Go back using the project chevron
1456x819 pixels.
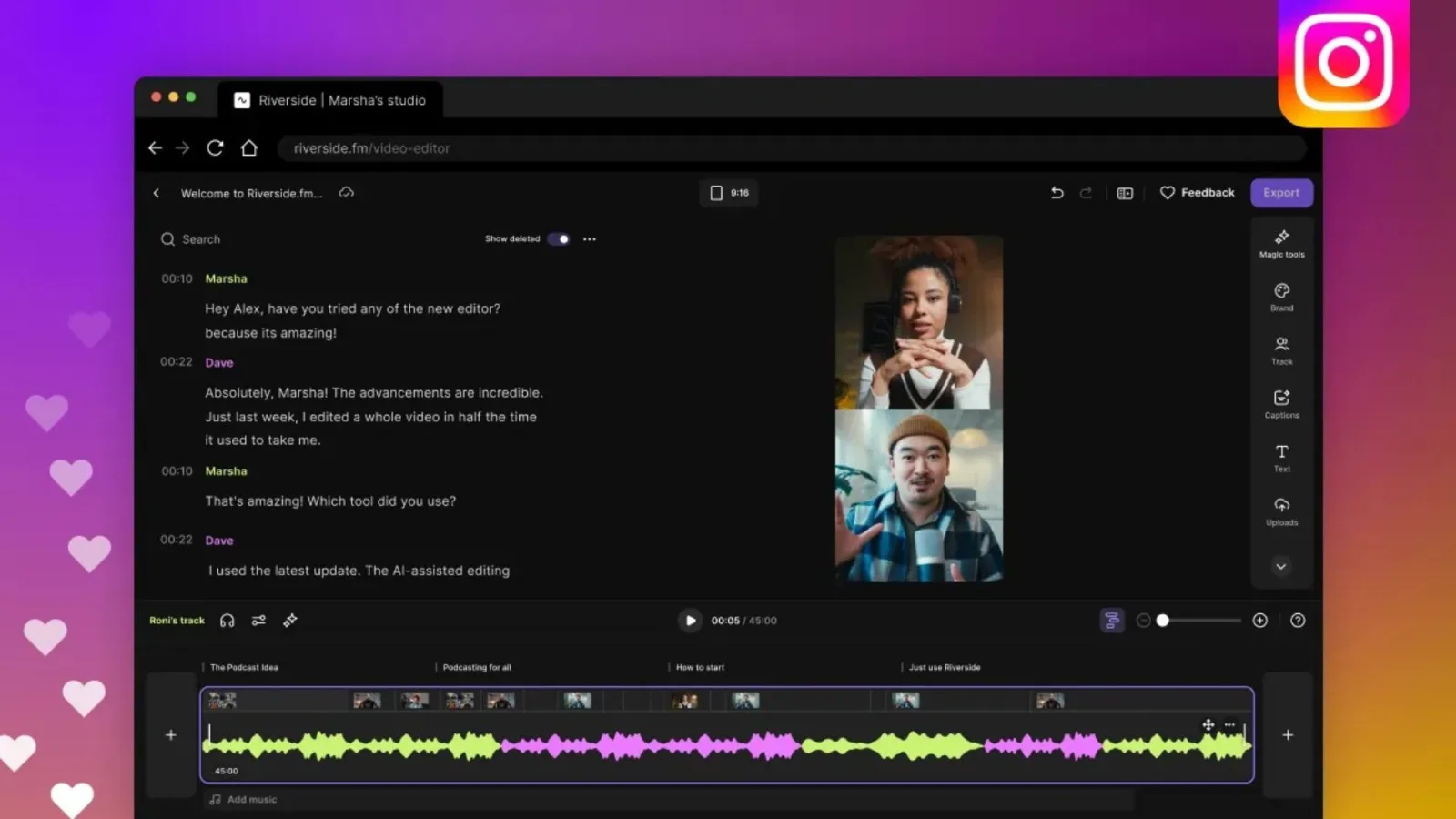(x=157, y=193)
